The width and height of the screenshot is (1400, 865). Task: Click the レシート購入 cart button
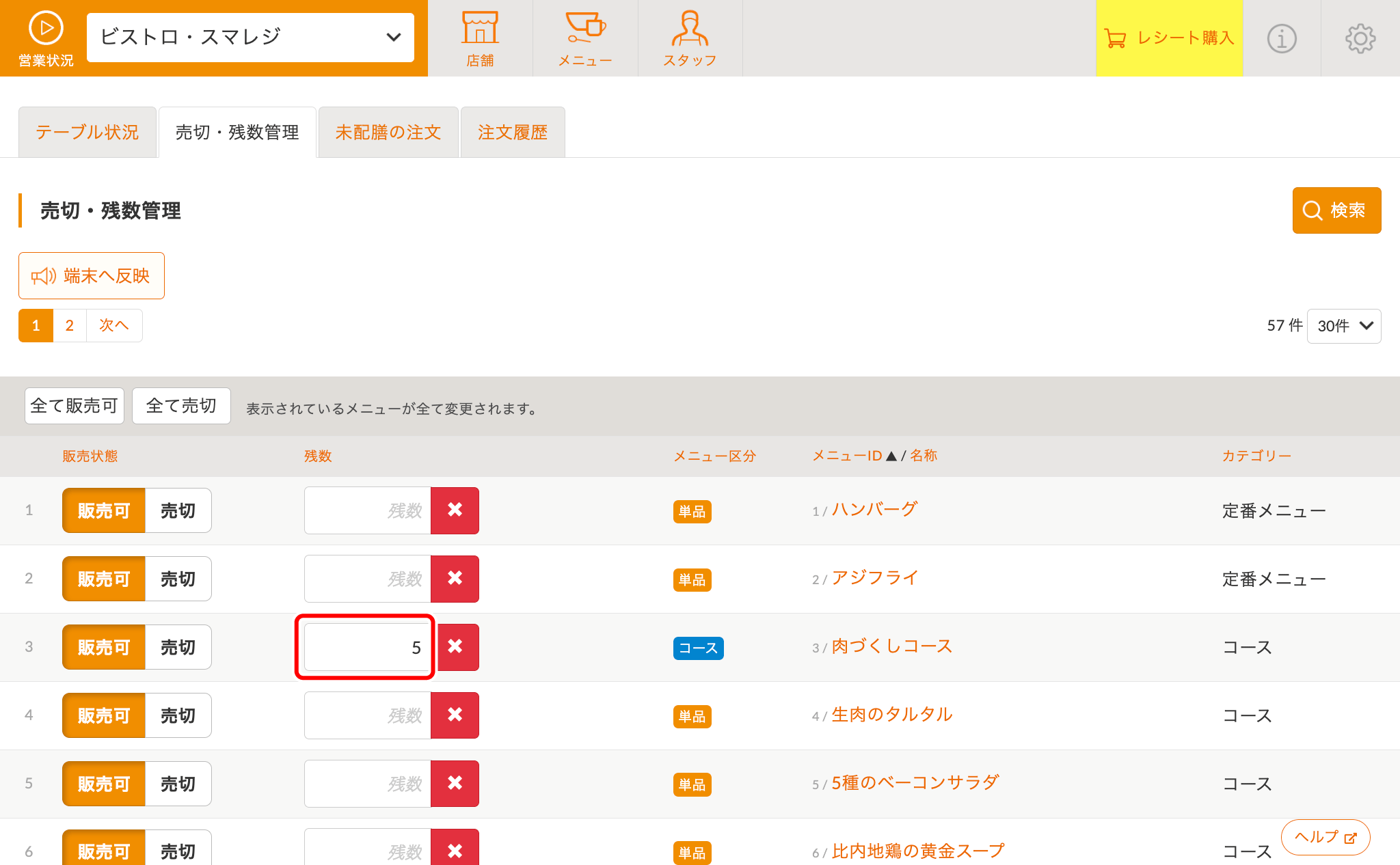(x=1169, y=38)
